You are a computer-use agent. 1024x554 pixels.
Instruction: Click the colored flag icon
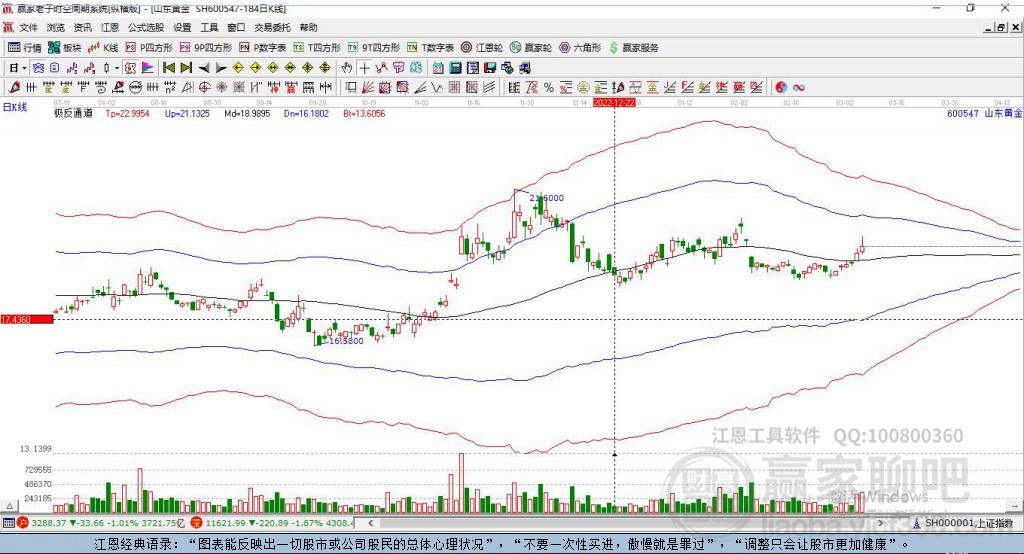(x=148, y=68)
